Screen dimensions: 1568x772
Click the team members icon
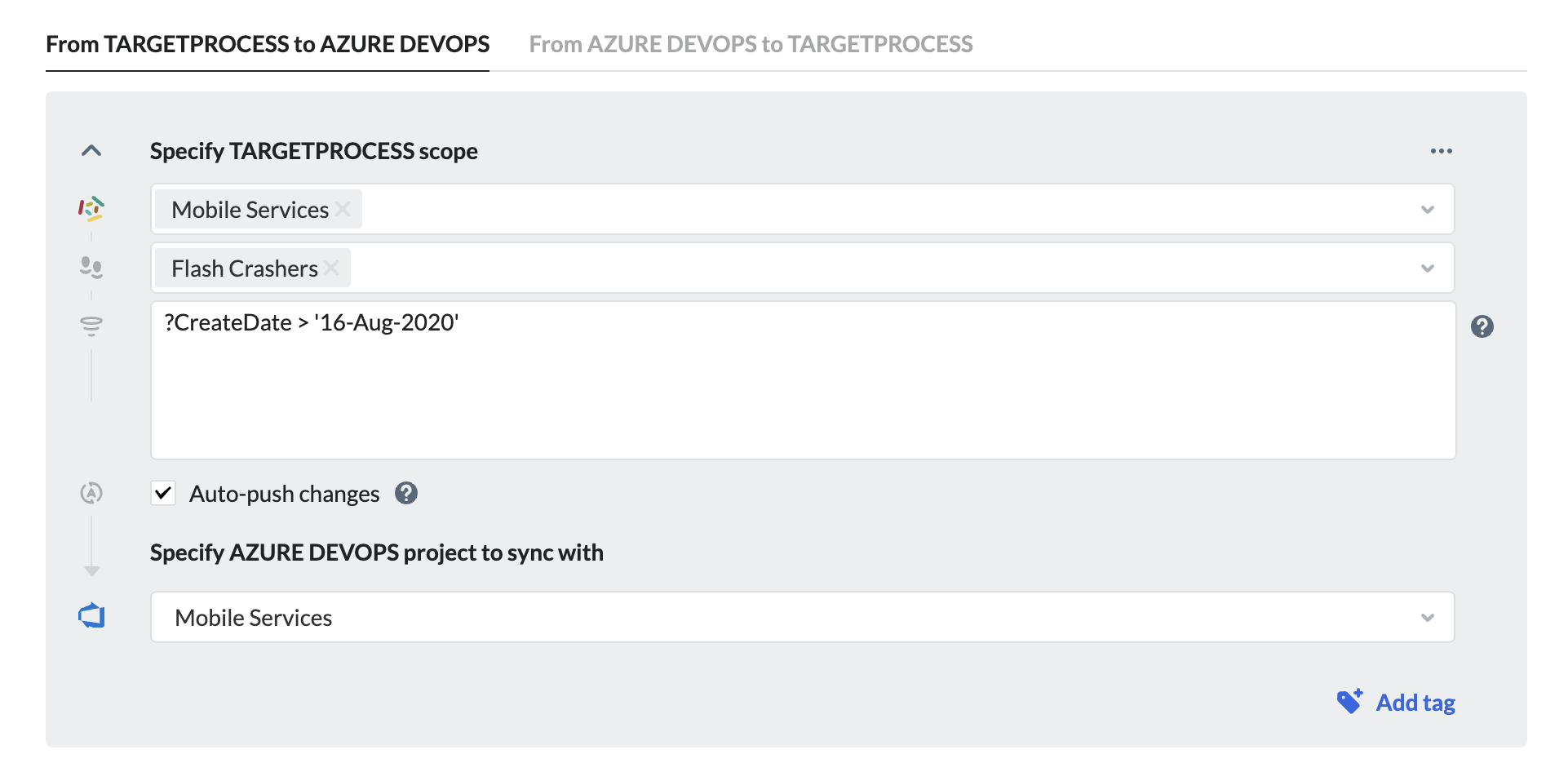coord(92,266)
